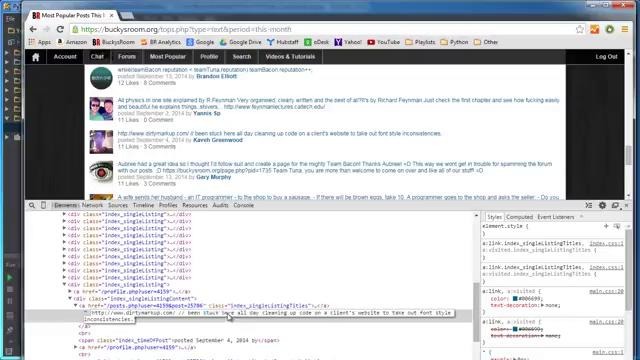
Task: Collapse the expanded index_singleListing div
Action: pos(64,284)
